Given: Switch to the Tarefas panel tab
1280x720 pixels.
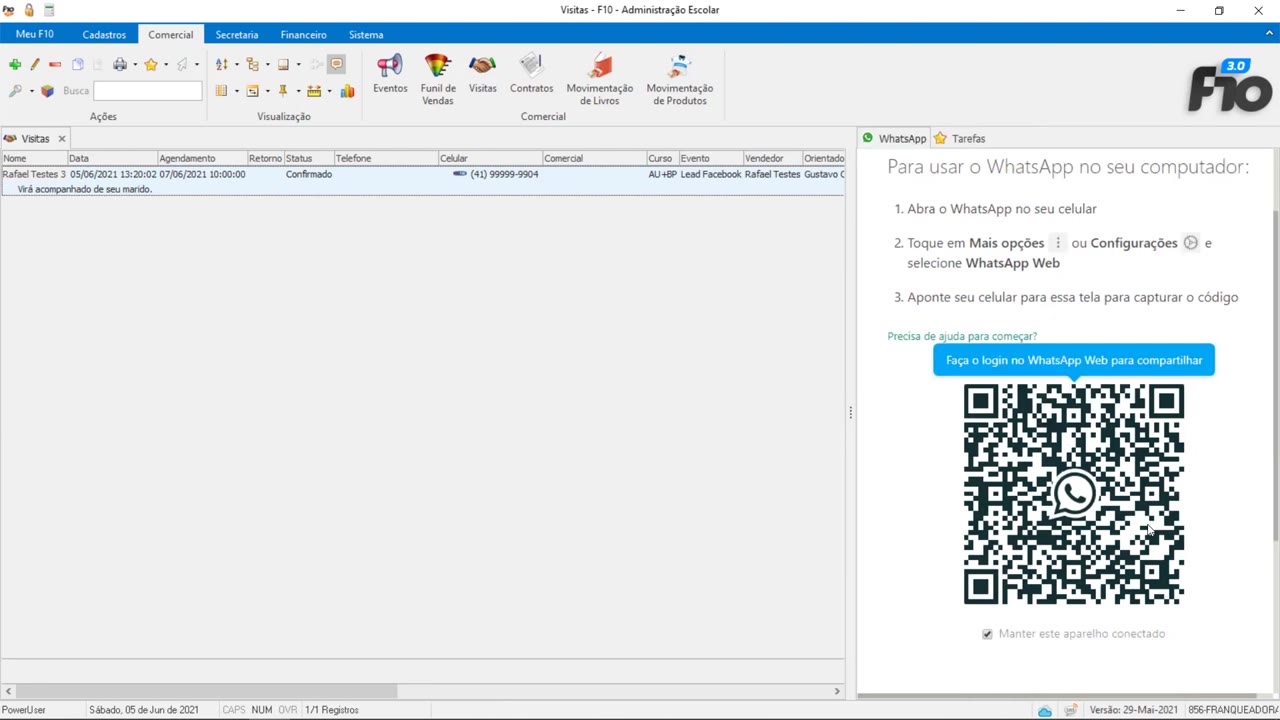Looking at the screenshot, I should click(x=960, y=139).
